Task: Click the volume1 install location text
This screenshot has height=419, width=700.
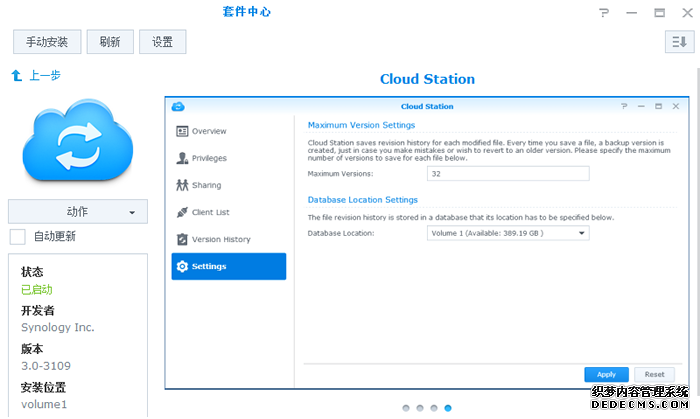Action: pos(44,404)
